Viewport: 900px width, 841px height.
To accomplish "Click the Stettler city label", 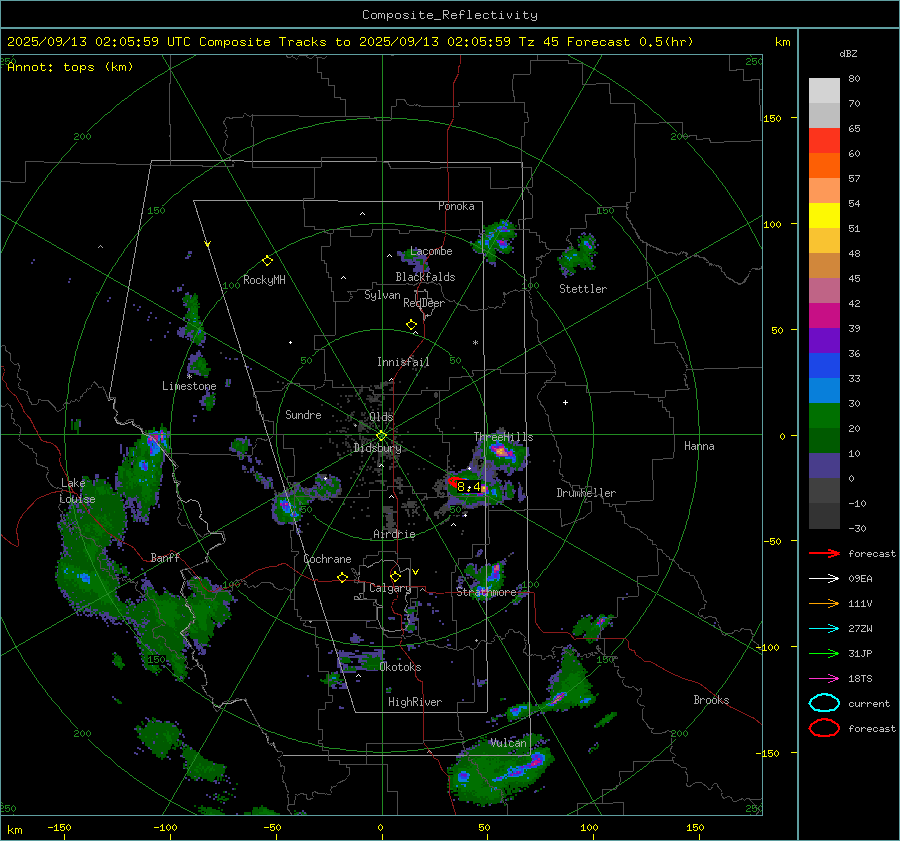I will (x=583, y=289).
